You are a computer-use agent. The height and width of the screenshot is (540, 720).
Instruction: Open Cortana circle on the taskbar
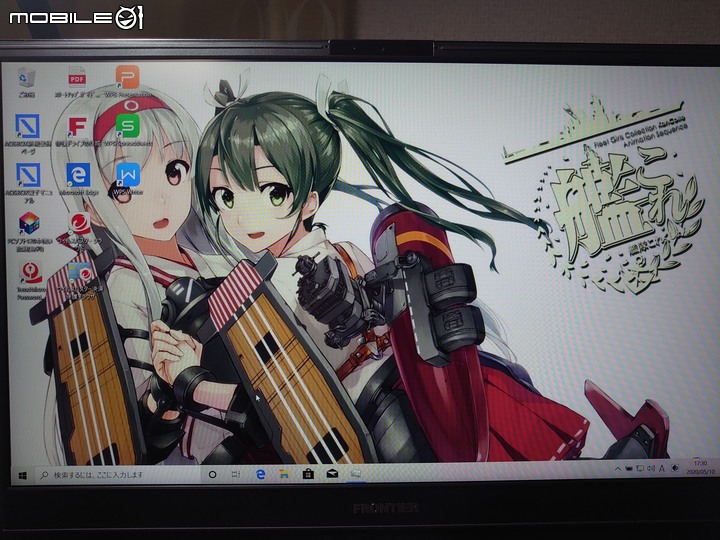click(212, 474)
